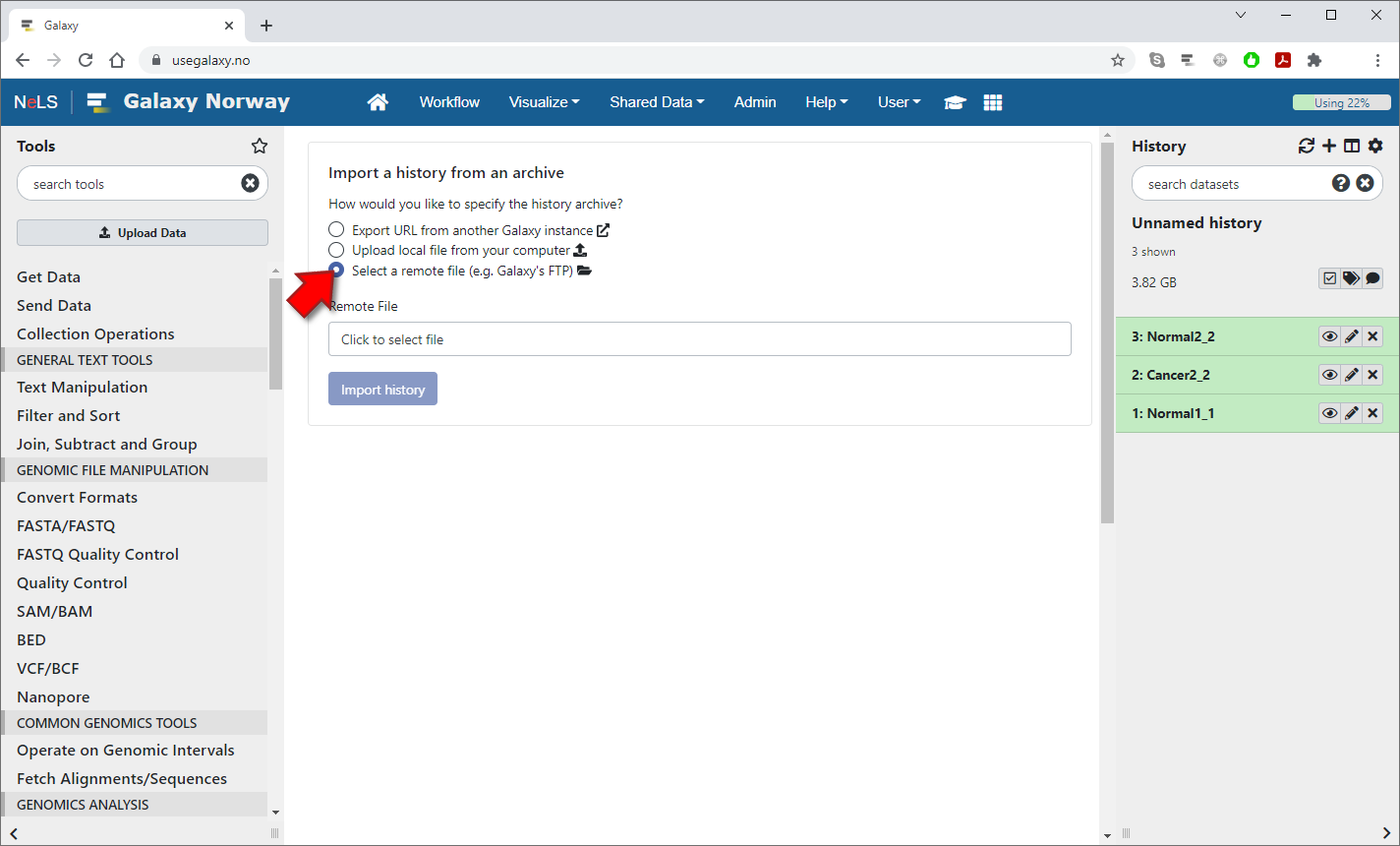Open the Shared Data dropdown menu

click(656, 102)
